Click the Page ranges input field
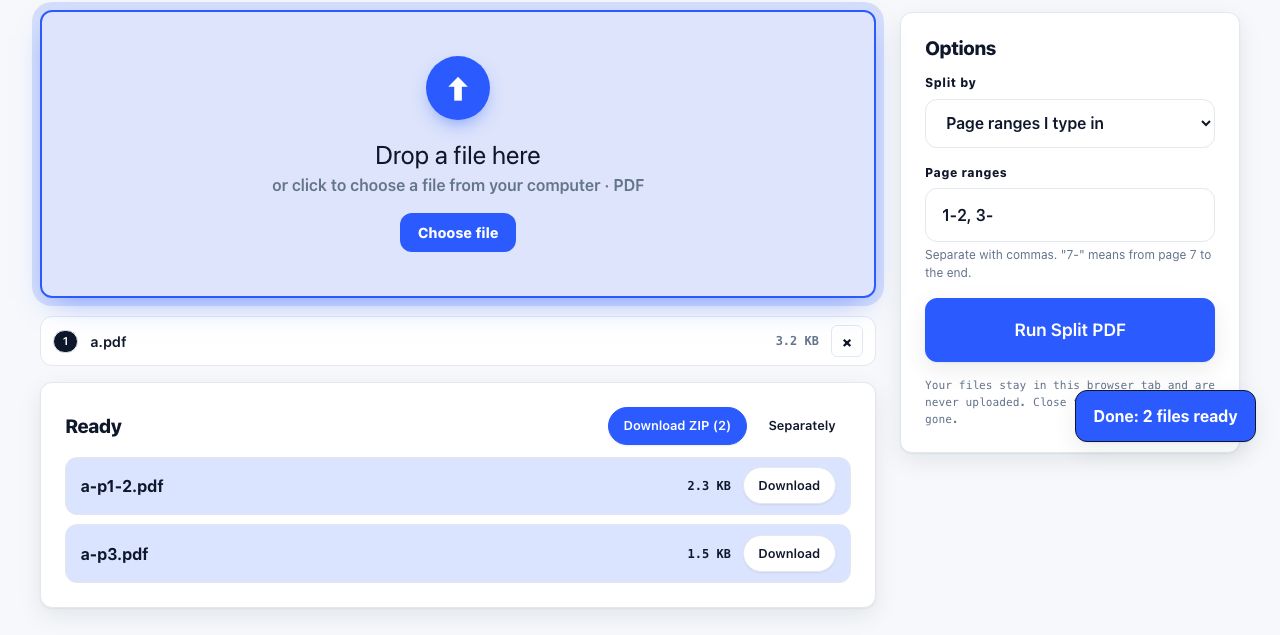The image size is (1280, 635). (1070, 215)
